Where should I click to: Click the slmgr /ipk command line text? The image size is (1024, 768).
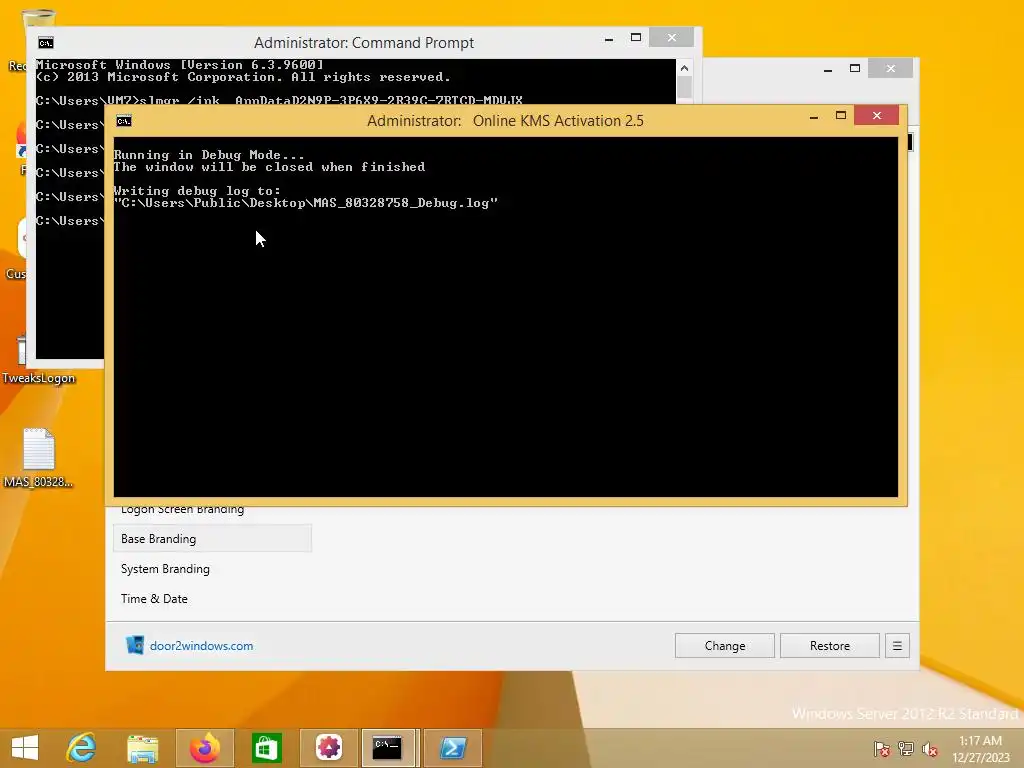click(x=331, y=101)
